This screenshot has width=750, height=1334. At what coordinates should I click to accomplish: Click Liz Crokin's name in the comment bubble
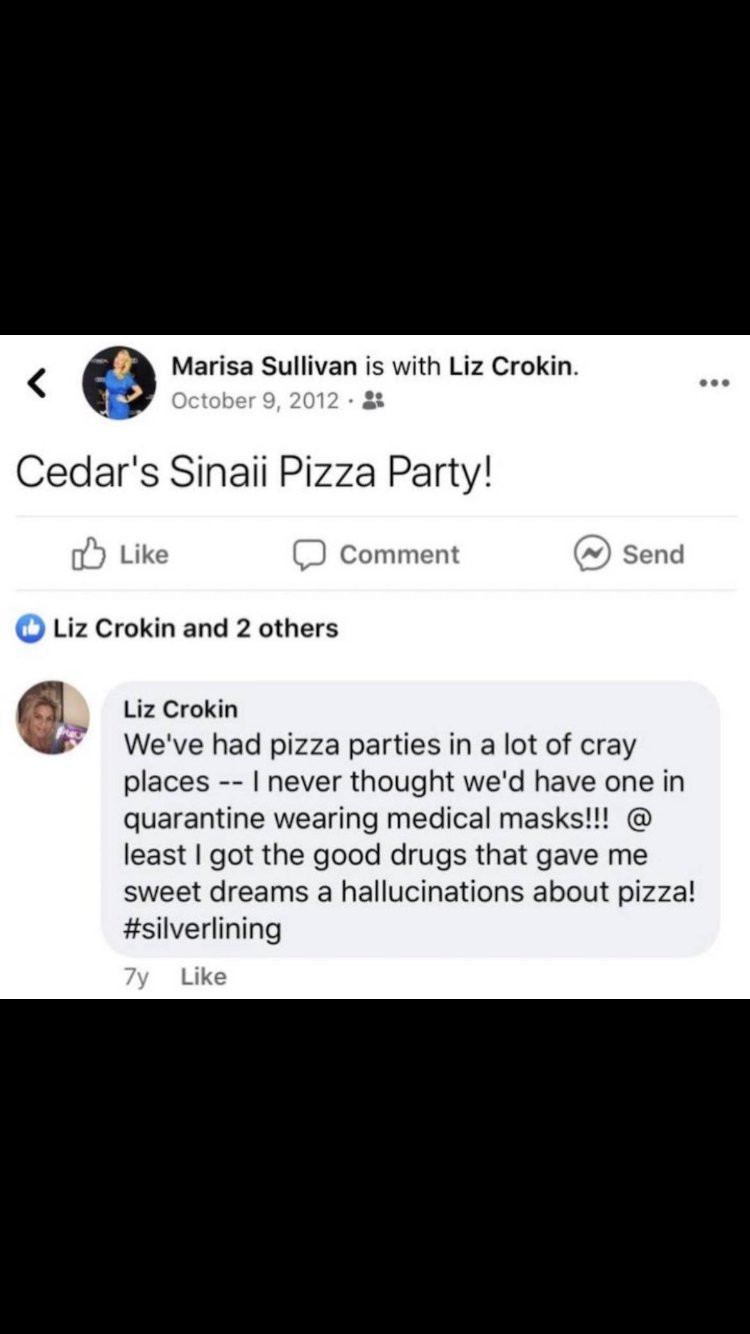[180, 709]
